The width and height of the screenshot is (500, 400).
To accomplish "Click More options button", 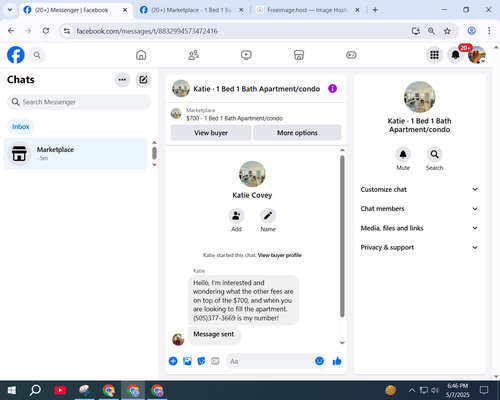I will 297,133.
